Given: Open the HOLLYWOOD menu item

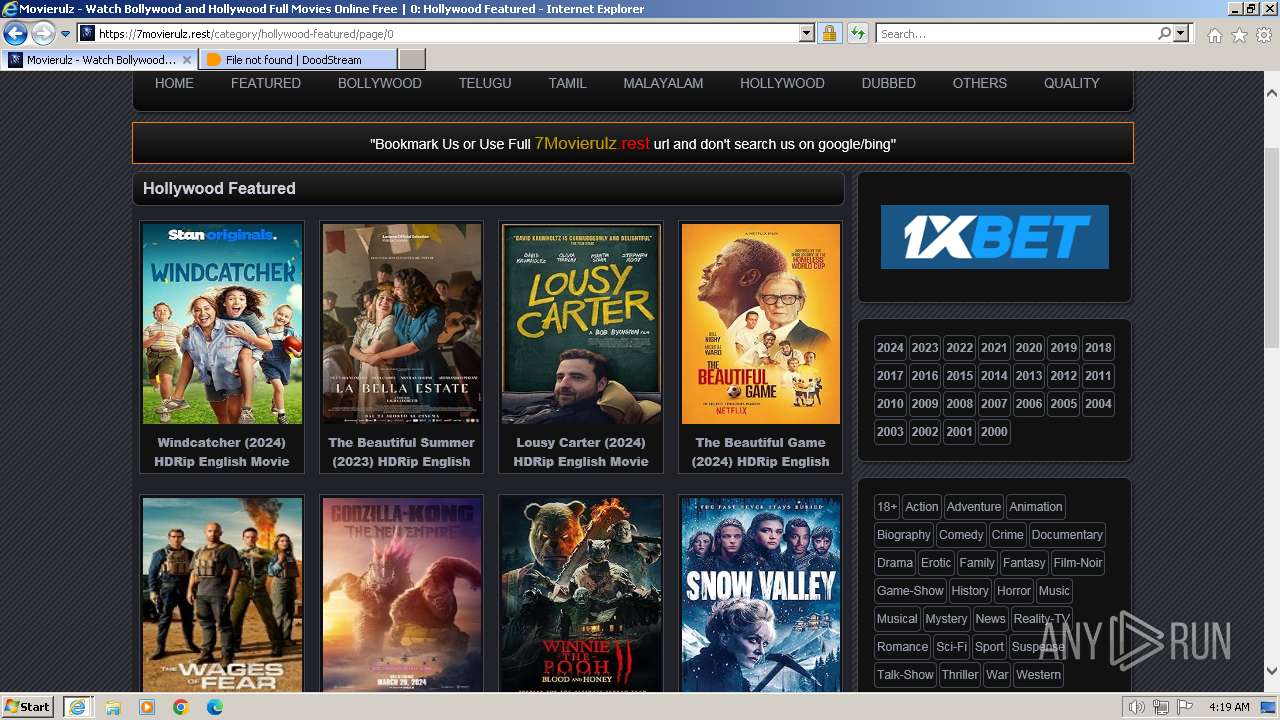Looking at the screenshot, I should pyautogui.click(x=782, y=83).
